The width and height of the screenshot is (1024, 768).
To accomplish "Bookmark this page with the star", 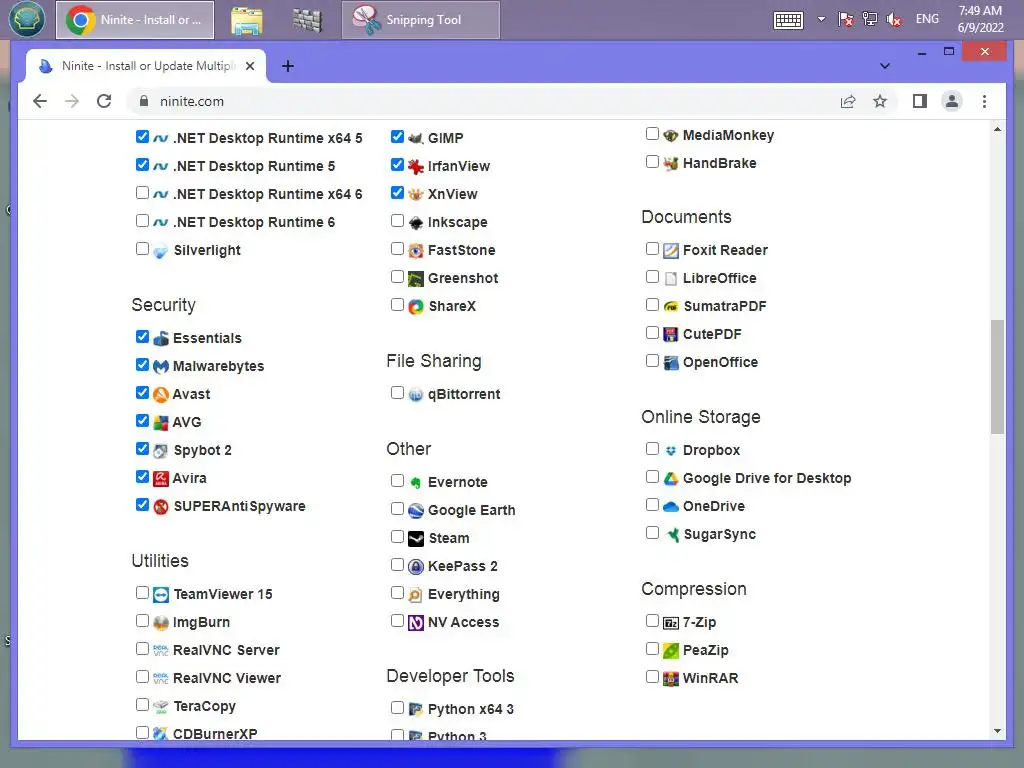I will [880, 101].
